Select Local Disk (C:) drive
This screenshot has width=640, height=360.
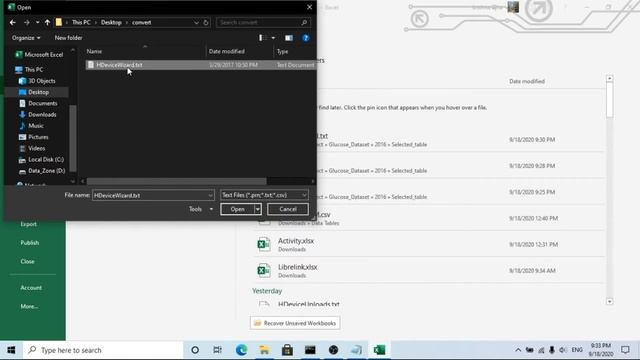pos(41,160)
